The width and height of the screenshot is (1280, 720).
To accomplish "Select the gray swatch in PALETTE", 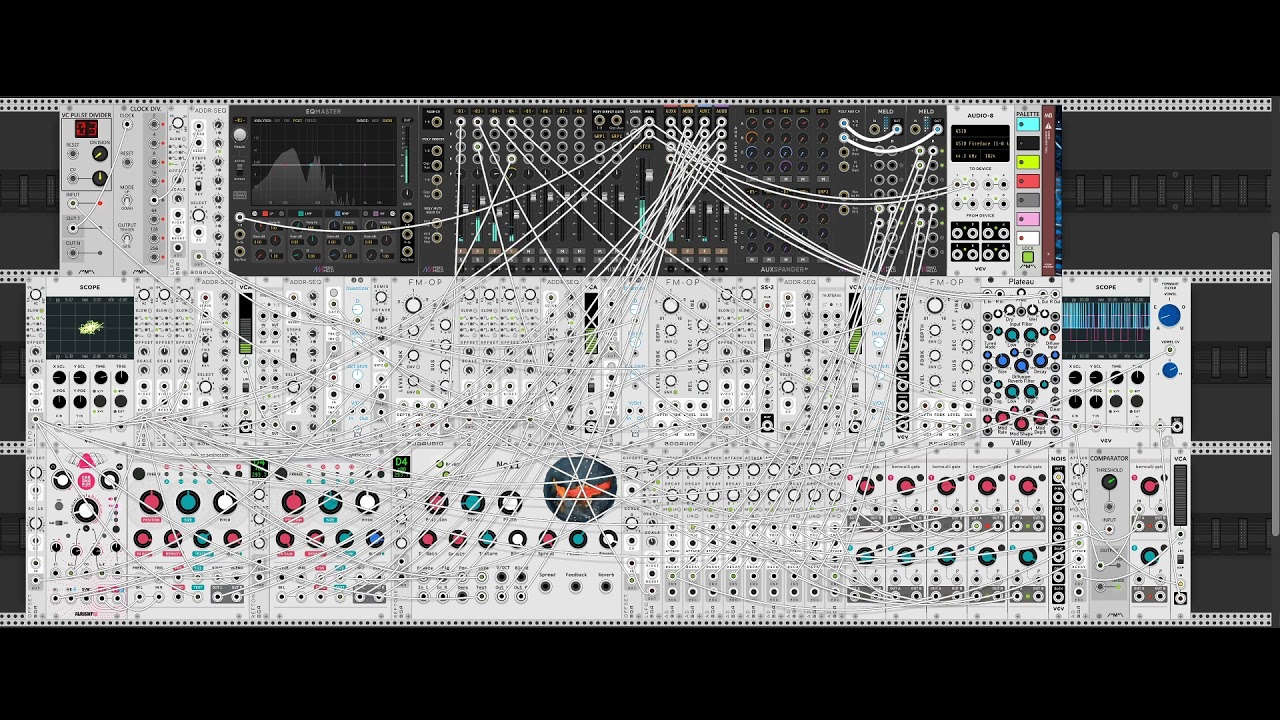I will pyautogui.click(x=1028, y=200).
